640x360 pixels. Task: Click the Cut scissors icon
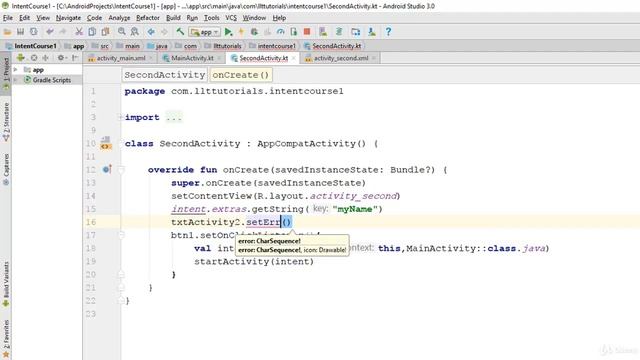pos(79,32)
